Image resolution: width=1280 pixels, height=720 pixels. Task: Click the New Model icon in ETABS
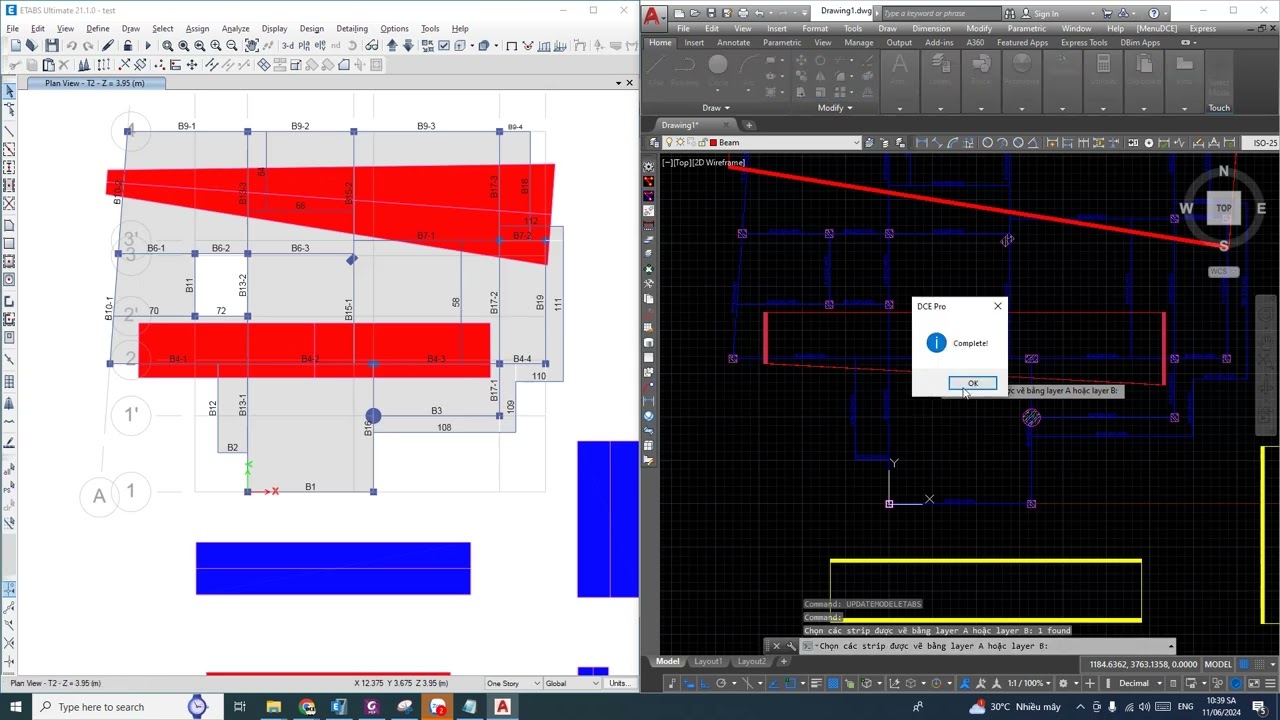coord(16,46)
